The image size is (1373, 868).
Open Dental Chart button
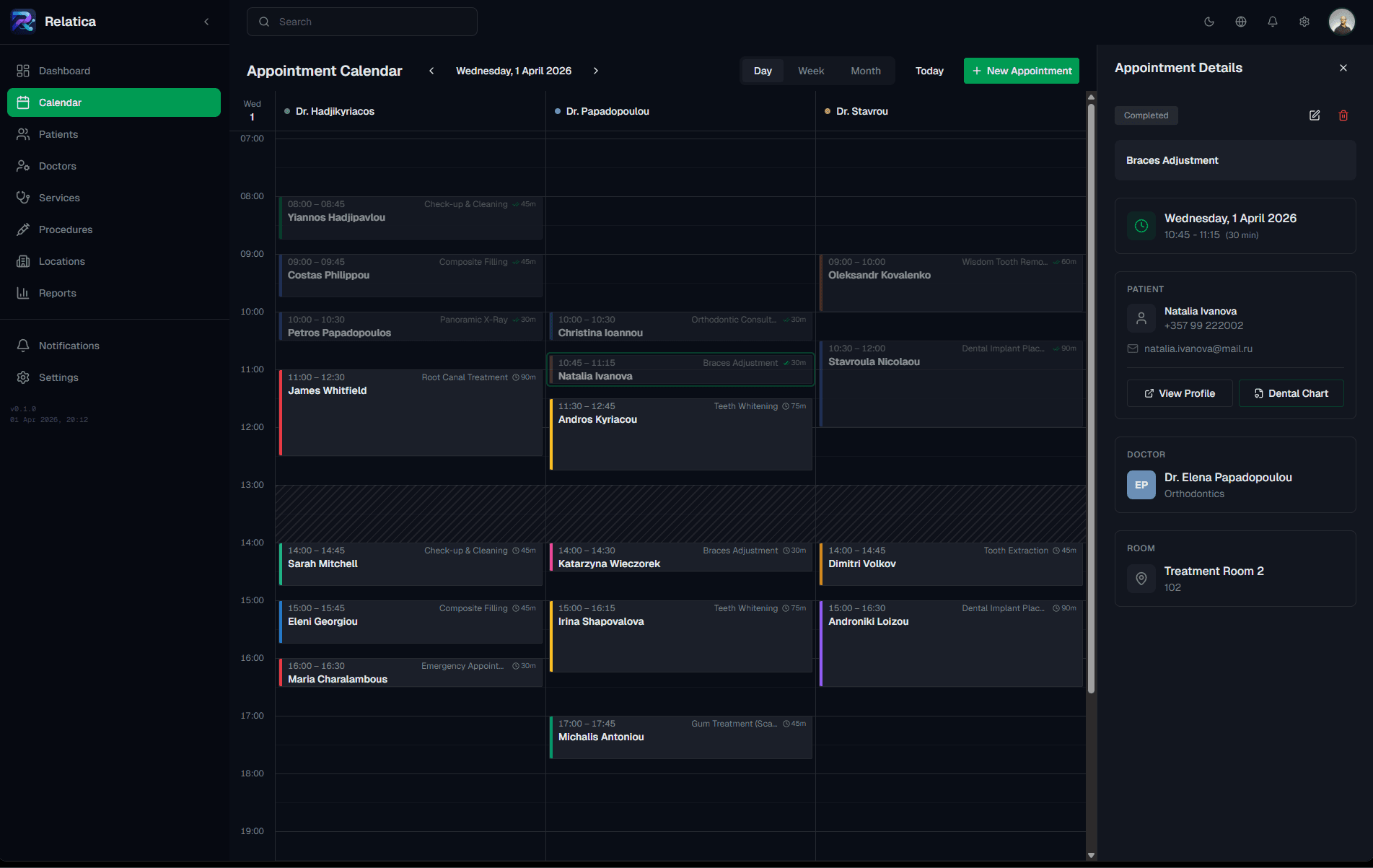(x=1291, y=393)
